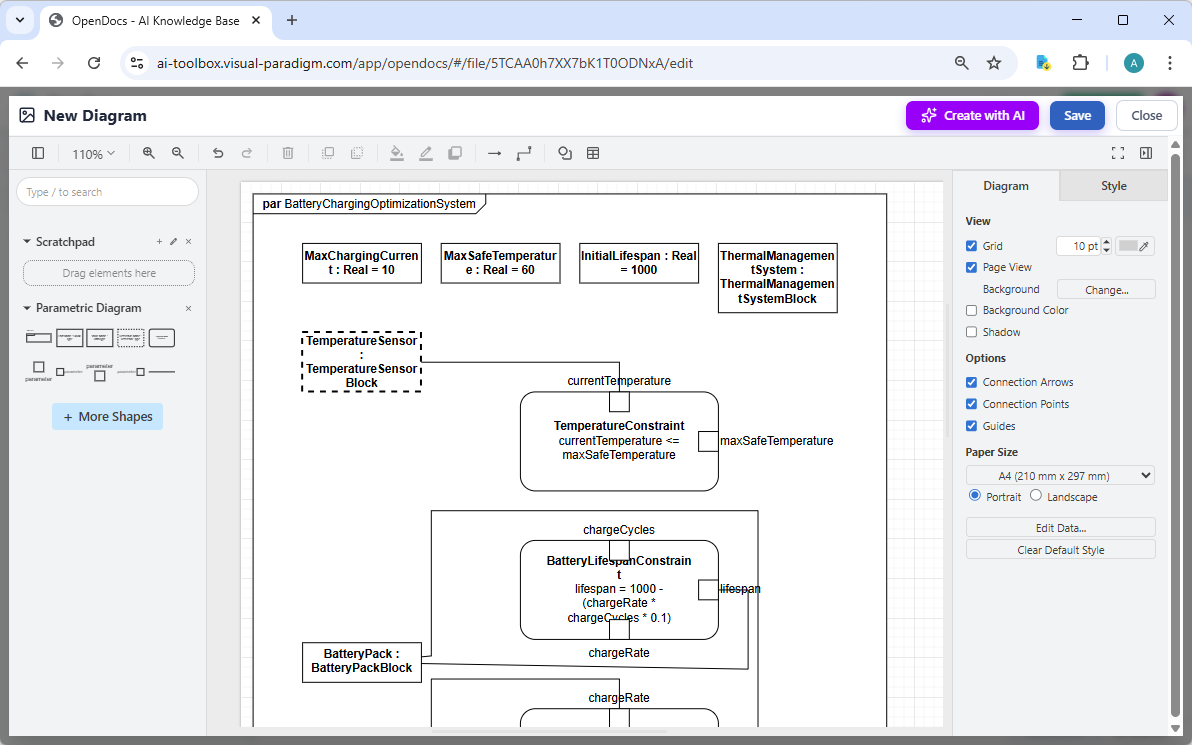Image resolution: width=1192 pixels, height=745 pixels.
Task: Open the 110% zoom level dropdown
Action: tap(93, 153)
